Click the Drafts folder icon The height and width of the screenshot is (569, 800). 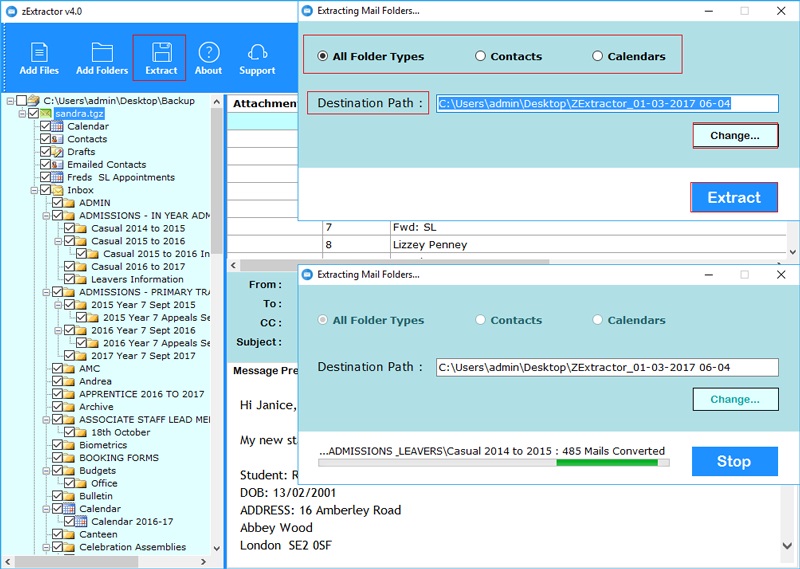pos(58,152)
